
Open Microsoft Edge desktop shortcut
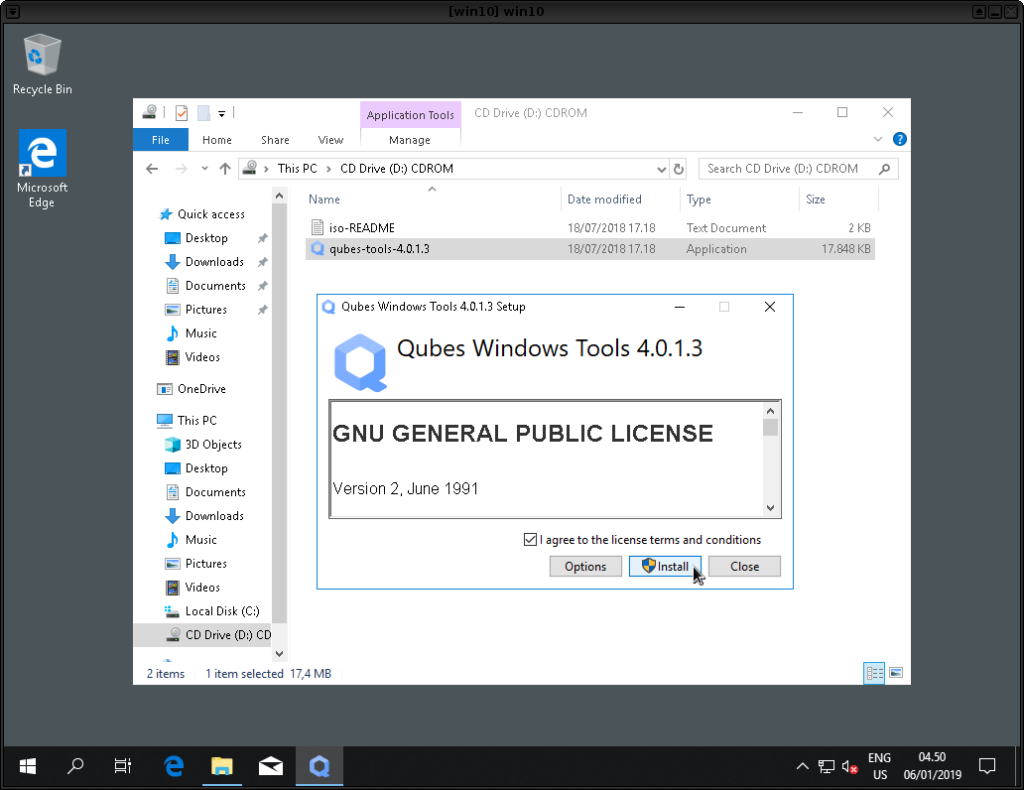click(x=42, y=168)
